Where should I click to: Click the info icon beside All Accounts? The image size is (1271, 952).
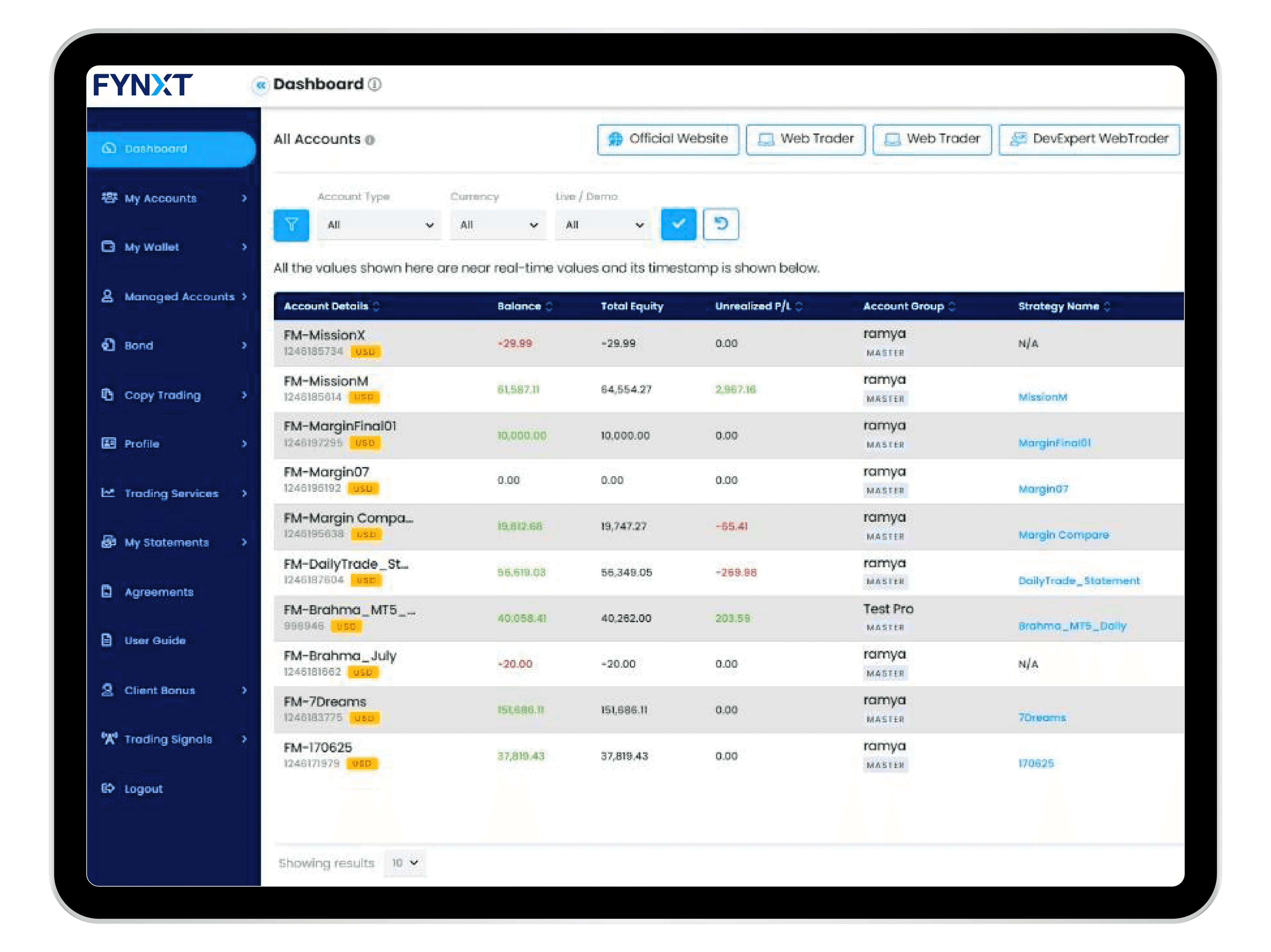pyautogui.click(x=371, y=140)
